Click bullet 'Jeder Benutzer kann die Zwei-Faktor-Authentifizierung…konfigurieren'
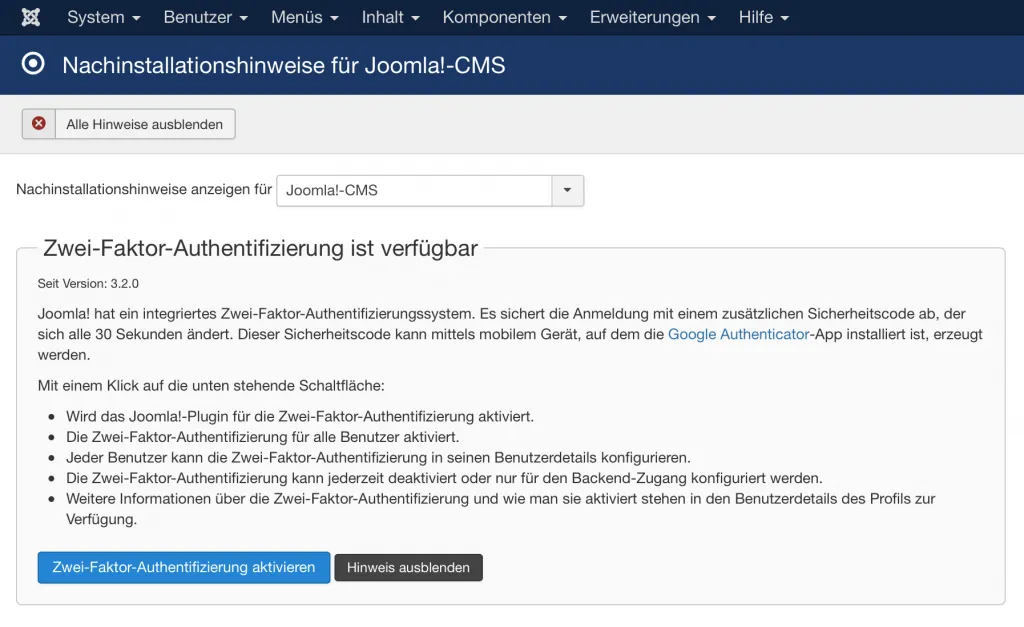This screenshot has height=627, width=1024. pos(378,457)
